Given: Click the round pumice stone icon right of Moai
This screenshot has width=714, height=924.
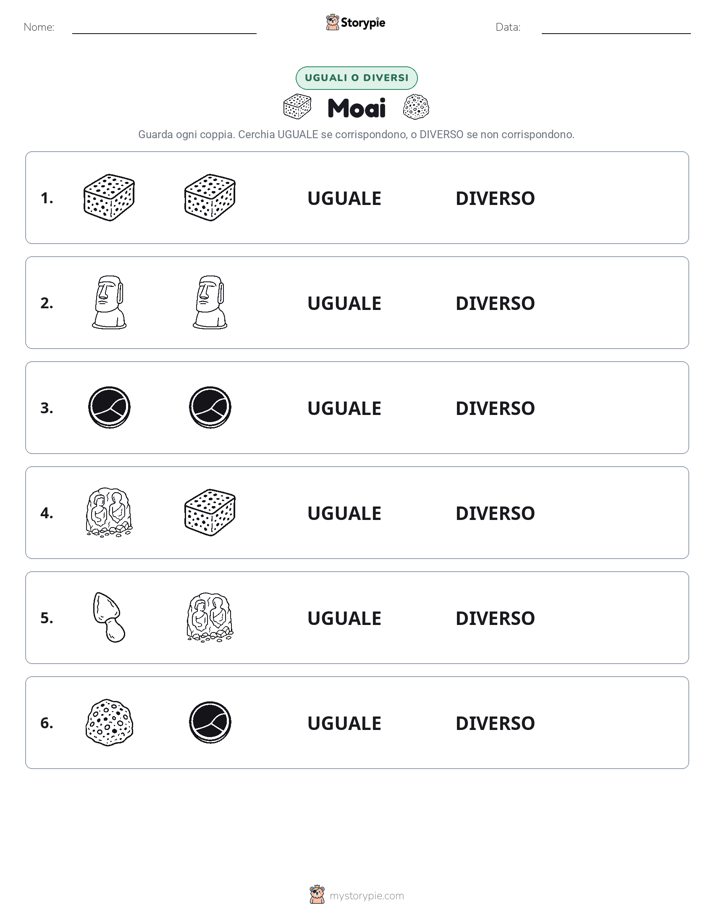Looking at the screenshot, I should pos(416,107).
